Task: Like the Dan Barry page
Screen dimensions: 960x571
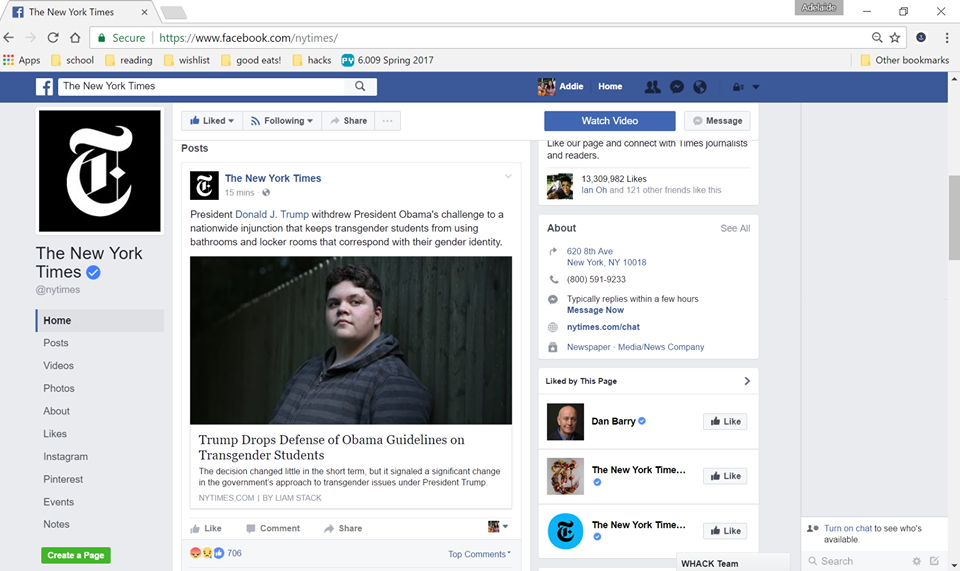Action: 725,421
